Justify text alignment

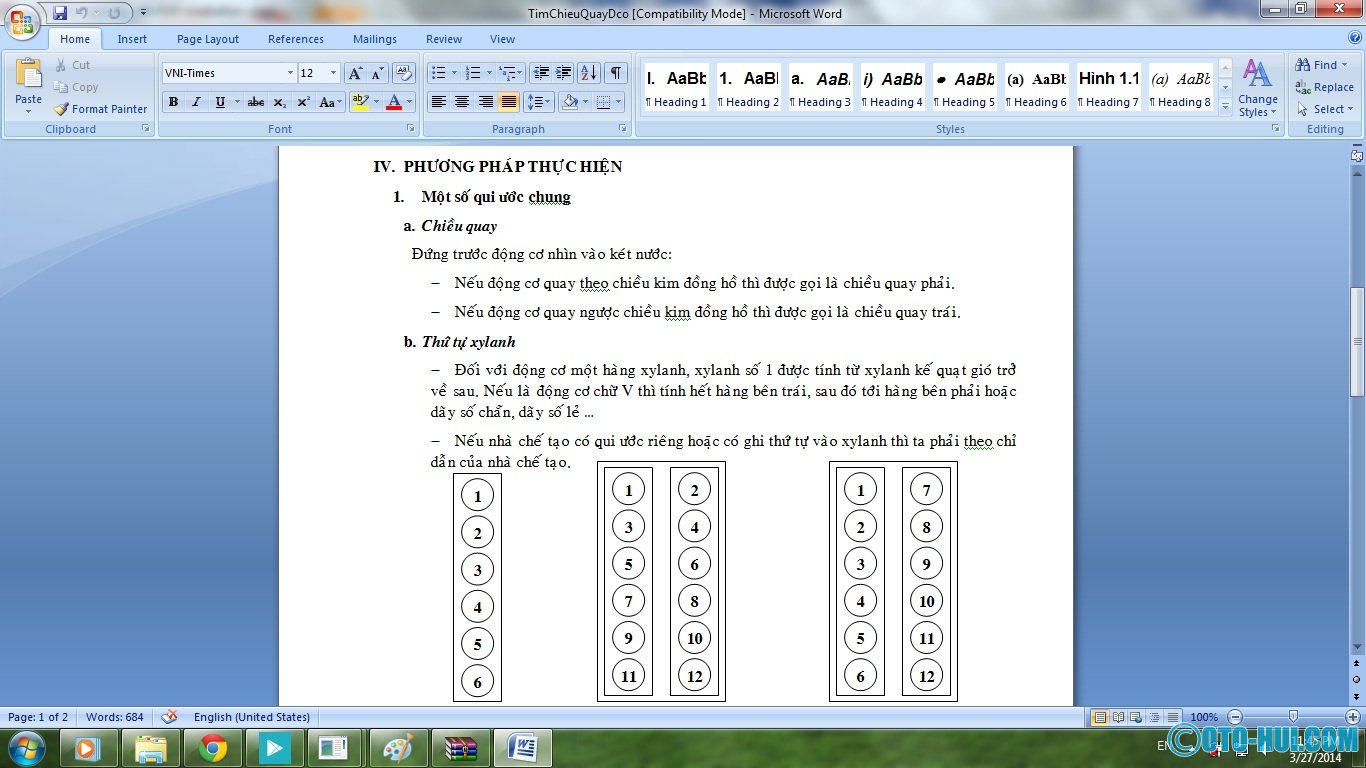click(x=509, y=102)
